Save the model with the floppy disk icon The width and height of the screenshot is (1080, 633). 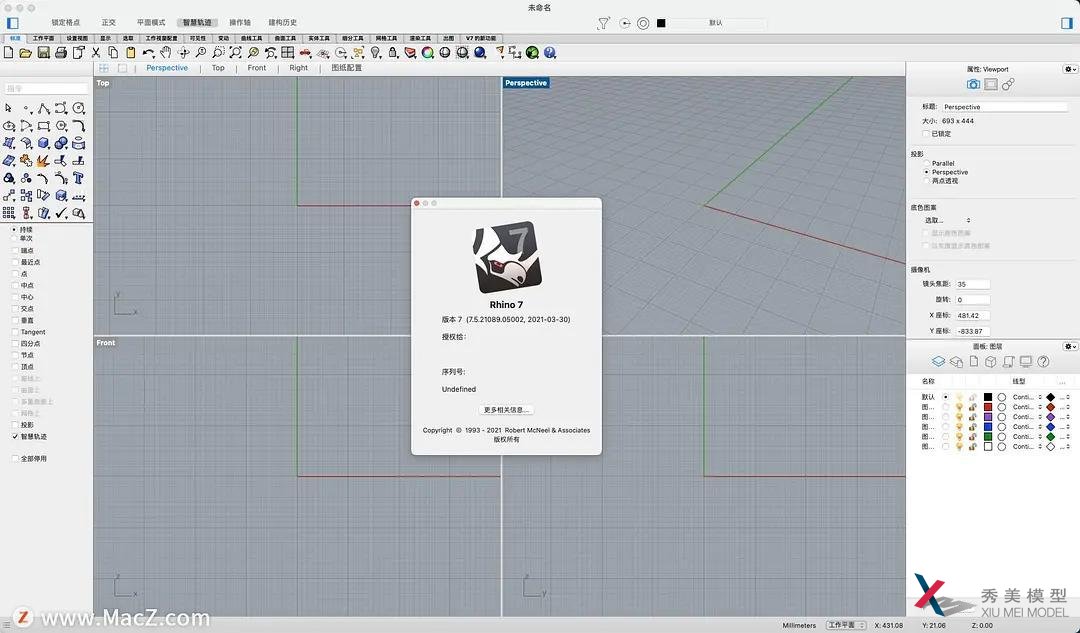tap(43, 52)
